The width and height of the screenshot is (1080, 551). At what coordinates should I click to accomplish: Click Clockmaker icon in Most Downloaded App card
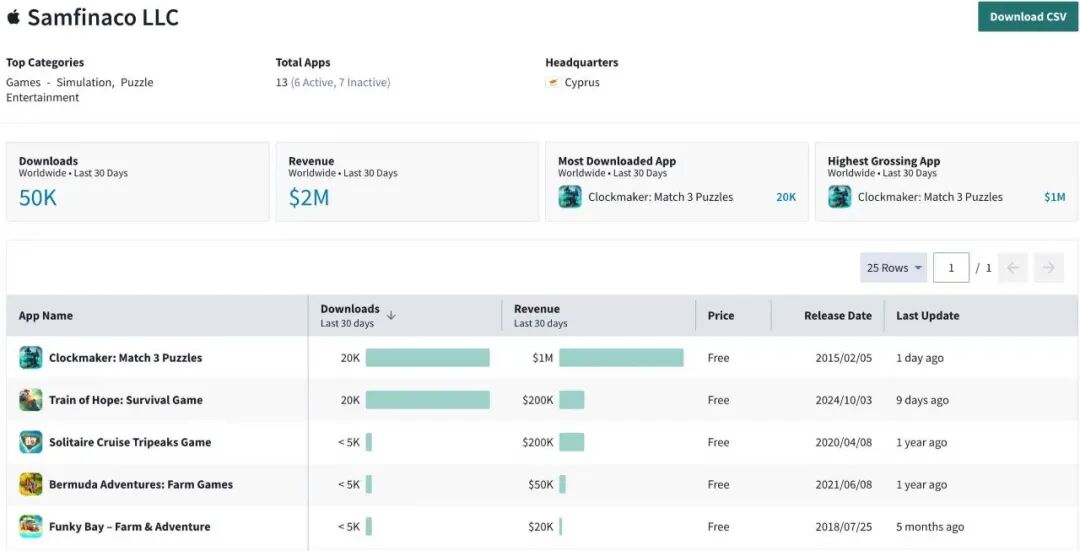(570, 197)
